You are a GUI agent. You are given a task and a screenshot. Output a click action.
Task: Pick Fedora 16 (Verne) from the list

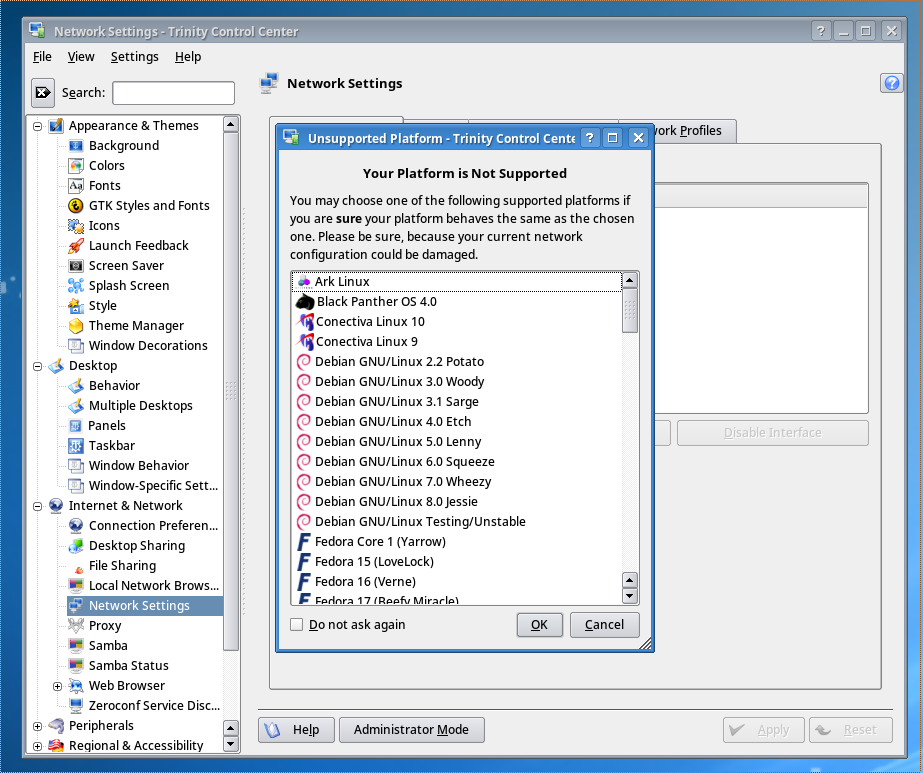click(x=457, y=582)
